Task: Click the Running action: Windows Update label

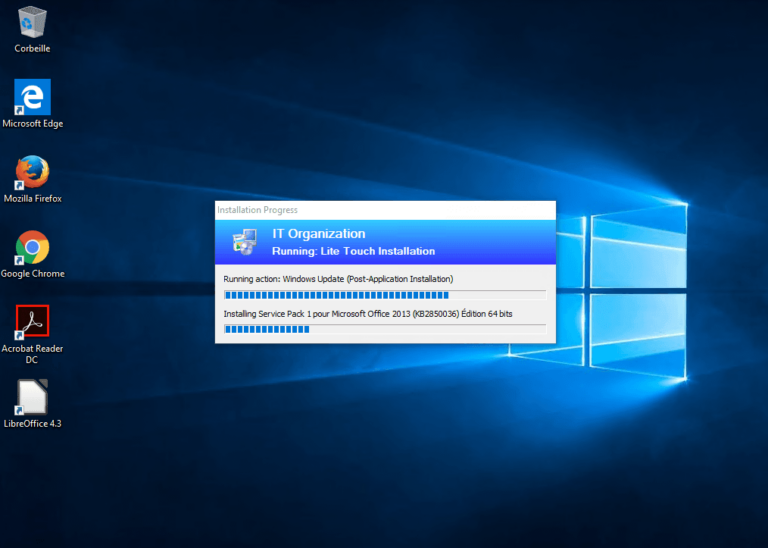Action: point(338,279)
